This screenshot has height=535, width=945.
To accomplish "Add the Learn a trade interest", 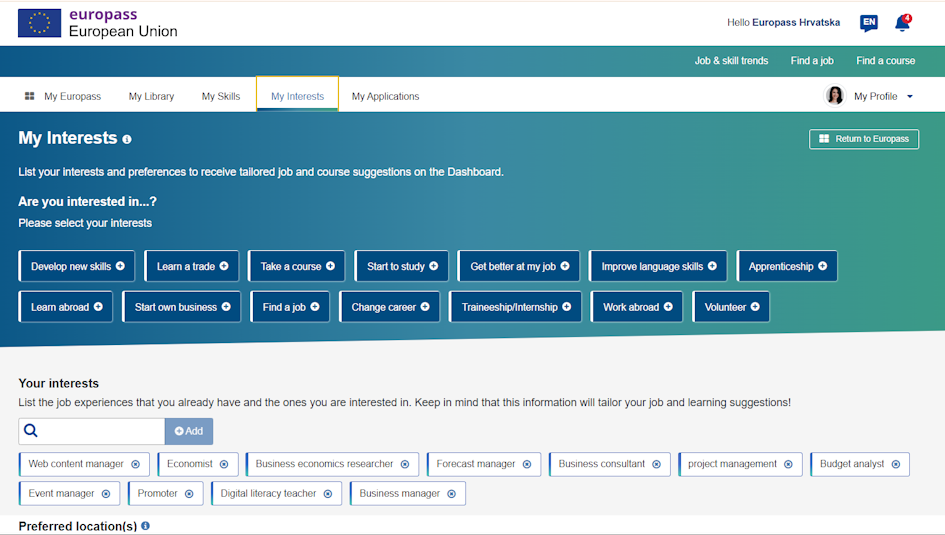I will pyautogui.click(x=192, y=266).
